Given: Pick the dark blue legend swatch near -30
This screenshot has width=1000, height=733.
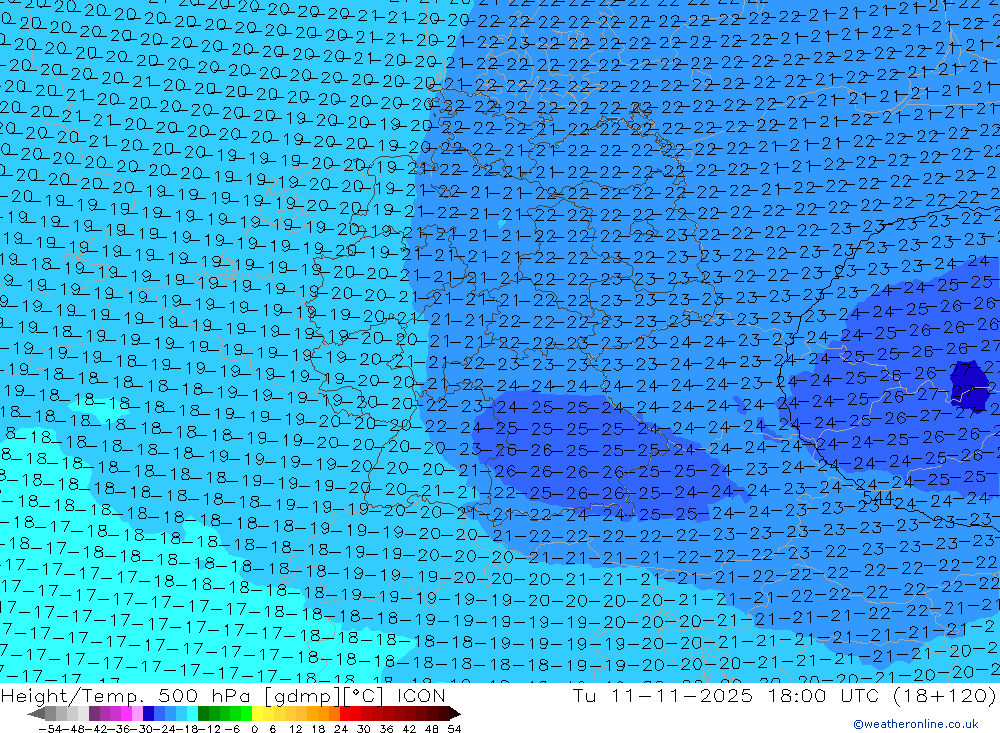Looking at the screenshot, I should coord(148,713).
